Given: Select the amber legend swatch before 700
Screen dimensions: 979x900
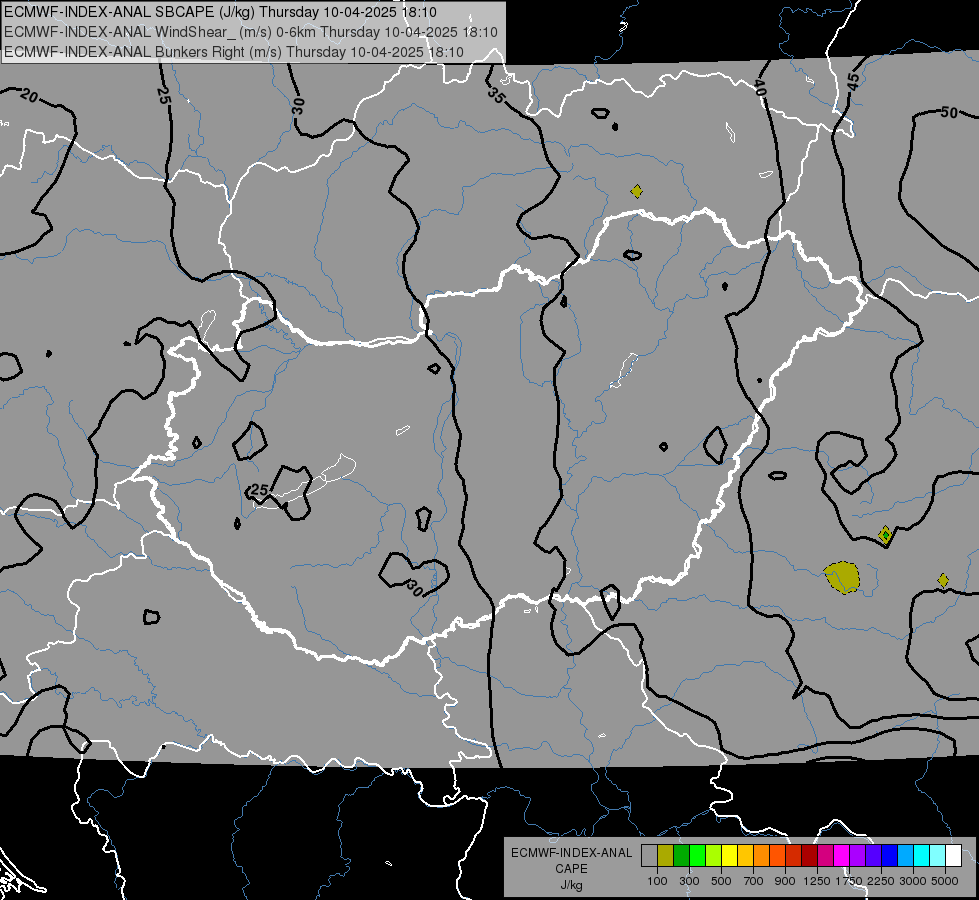Looking at the screenshot, I should coord(745,856).
